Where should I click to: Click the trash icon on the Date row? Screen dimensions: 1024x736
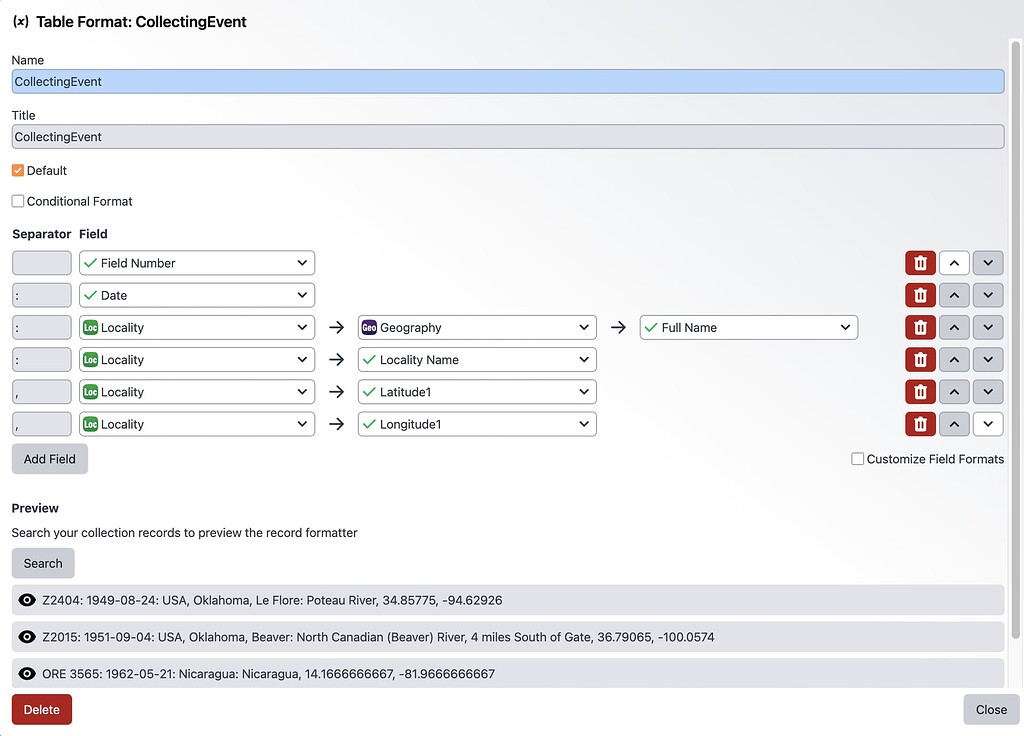[920, 294]
